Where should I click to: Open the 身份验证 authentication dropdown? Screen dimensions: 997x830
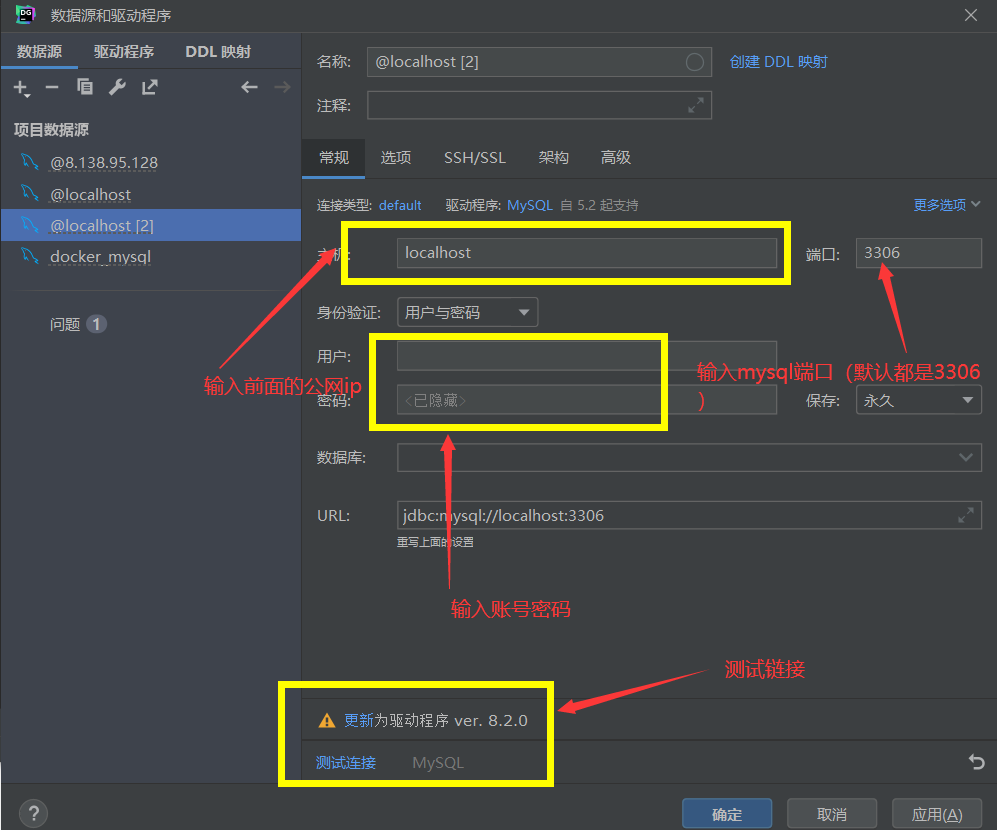[467, 312]
